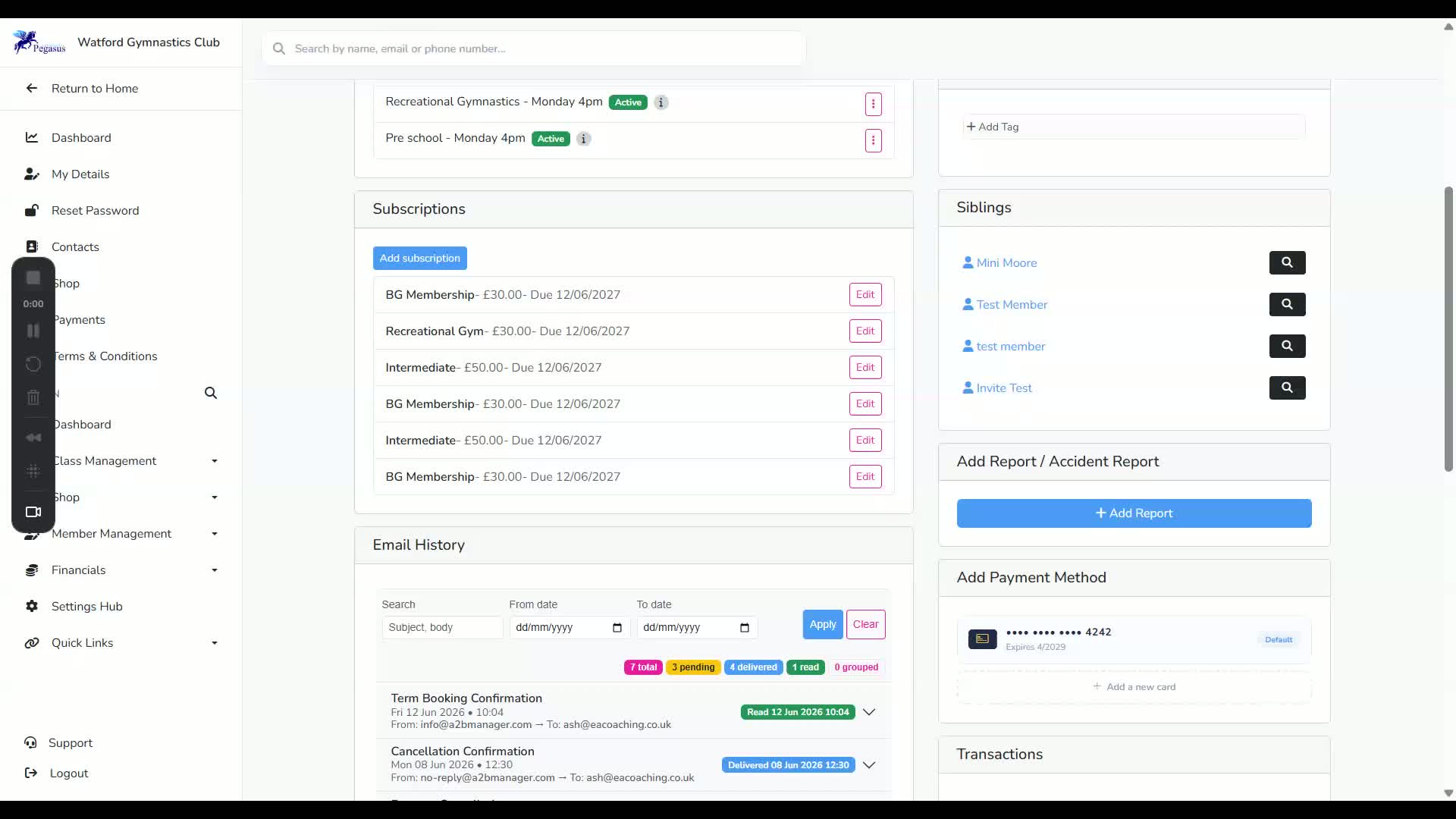Open three-dot menu for Pre school class
The image size is (1456, 819).
pyautogui.click(x=873, y=140)
